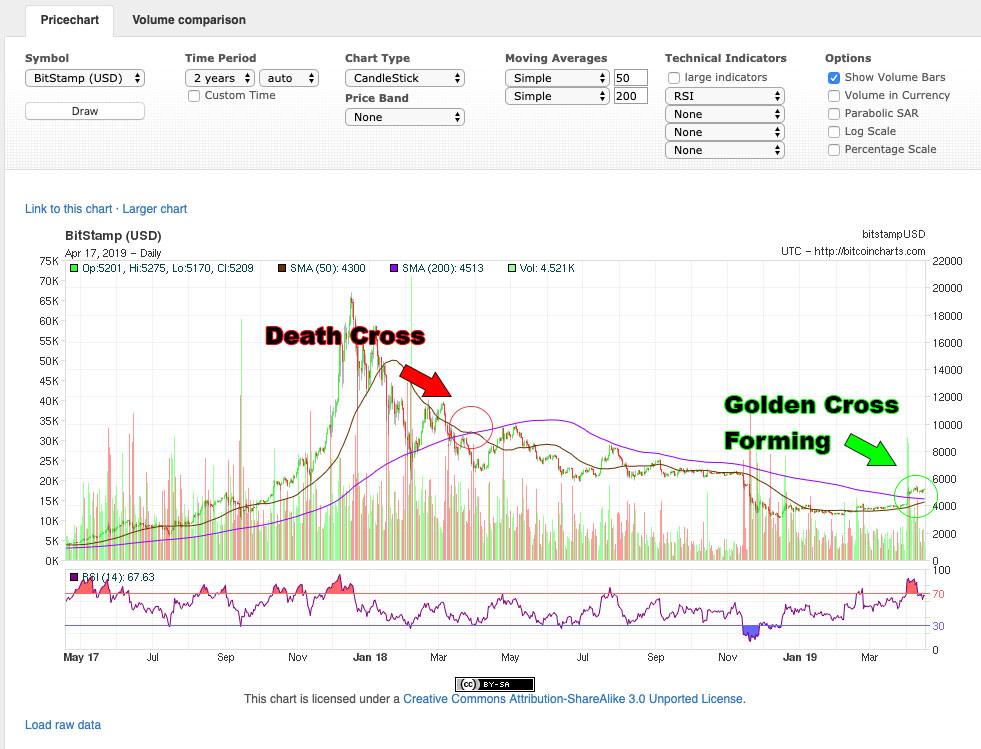Open the RSI technical indicator dropdown

[724, 96]
